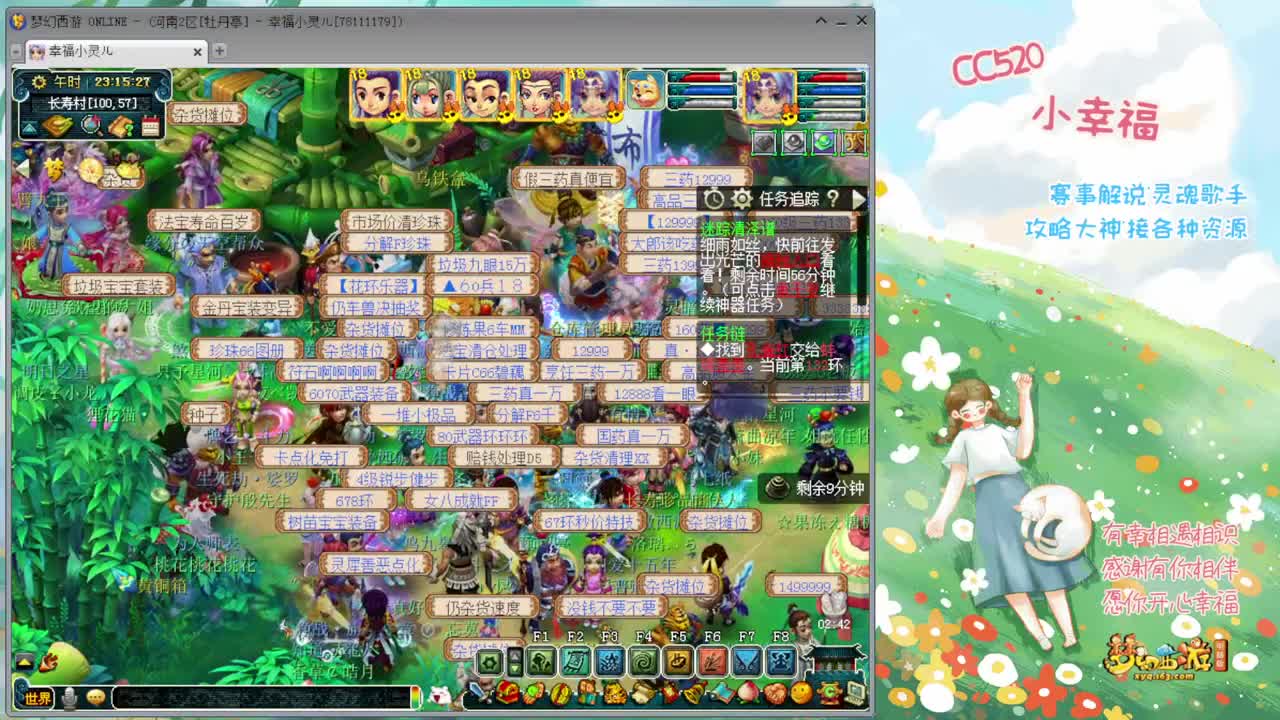The image size is (1280, 720).
Task: Open the mini-map magnifier globe icon
Action: [x=91, y=126]
